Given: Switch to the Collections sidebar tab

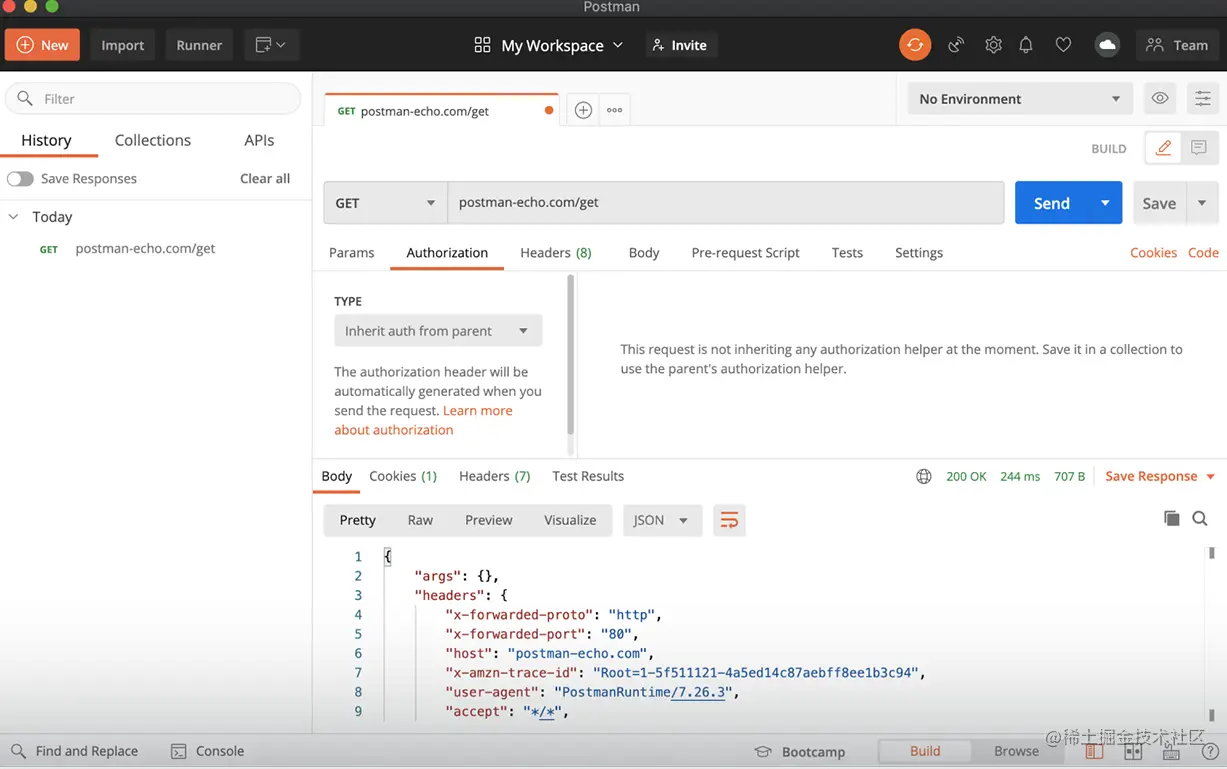Looking at the screenshot, I should tap(153, 140).
